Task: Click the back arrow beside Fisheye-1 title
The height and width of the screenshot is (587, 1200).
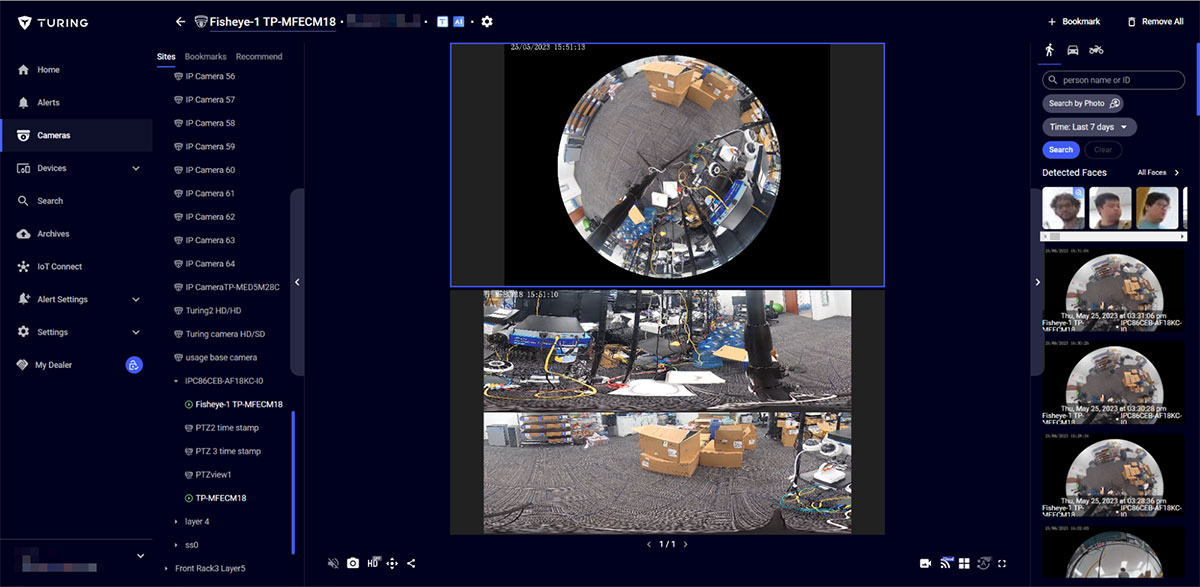Action: pos(180,21)
